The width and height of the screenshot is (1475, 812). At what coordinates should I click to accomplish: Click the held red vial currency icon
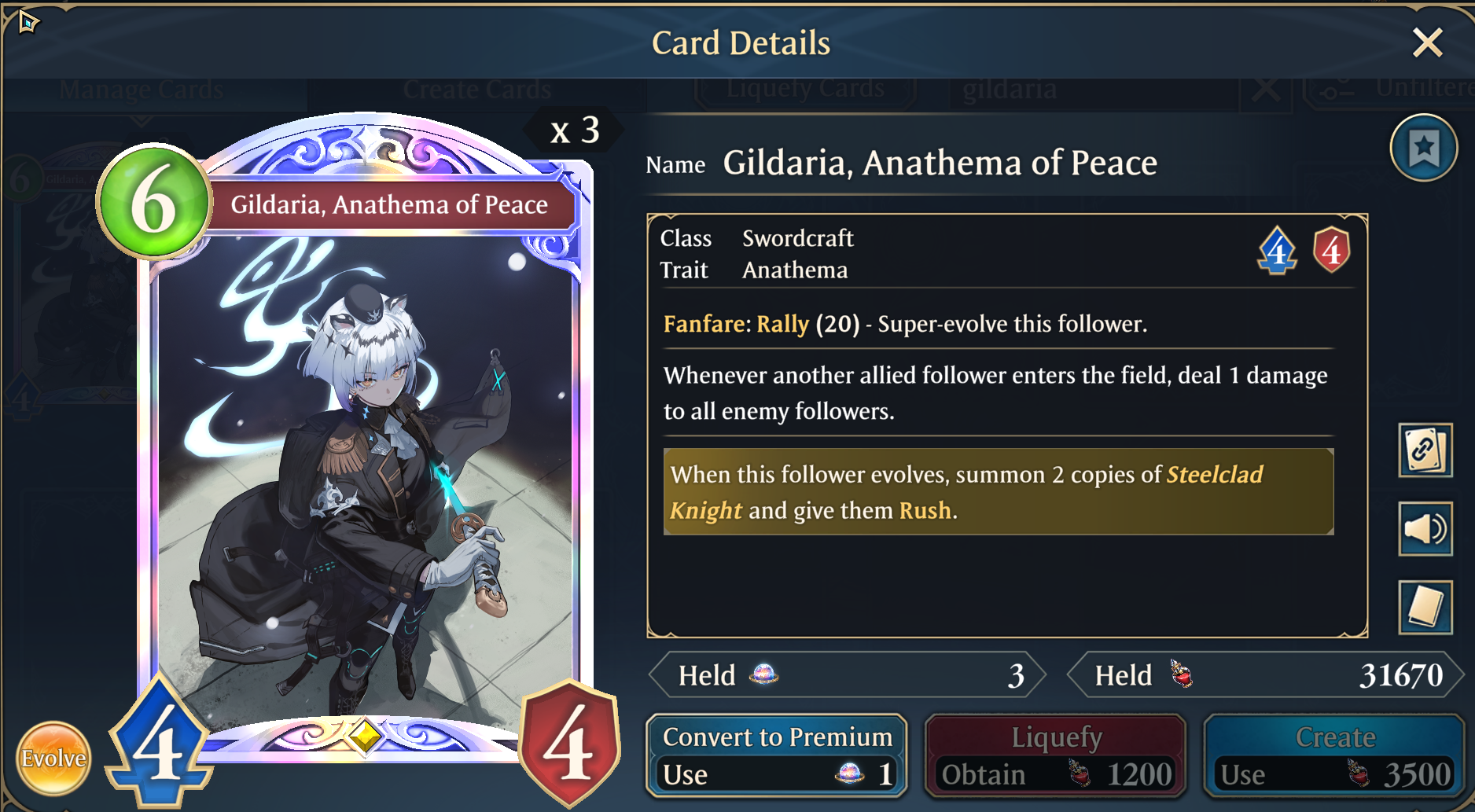click(x=1181, y=674)
